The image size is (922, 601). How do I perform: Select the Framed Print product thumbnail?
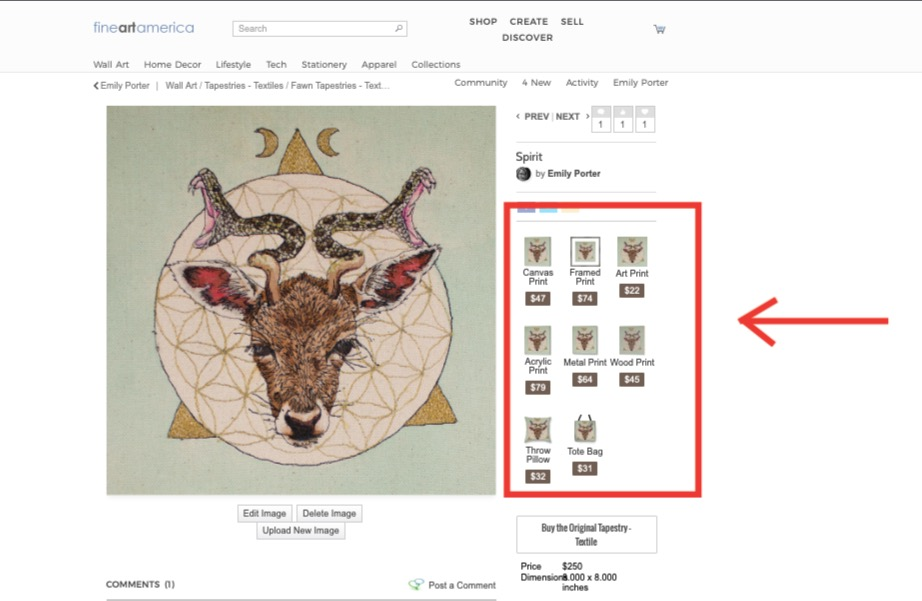(585, 251)
